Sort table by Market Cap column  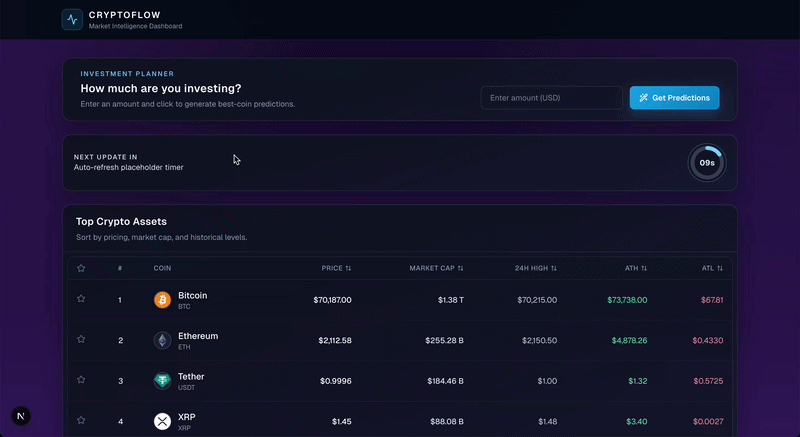436,268
